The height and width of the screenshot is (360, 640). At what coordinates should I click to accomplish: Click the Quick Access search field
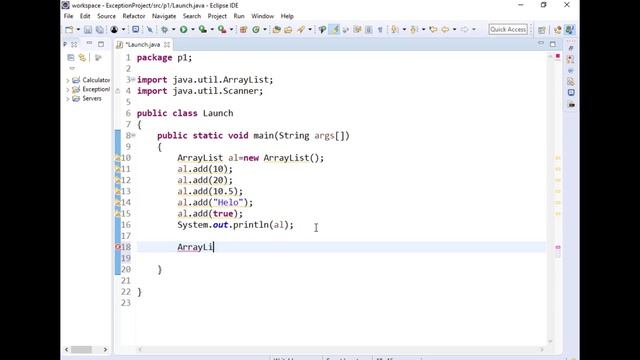coord(508,29)
